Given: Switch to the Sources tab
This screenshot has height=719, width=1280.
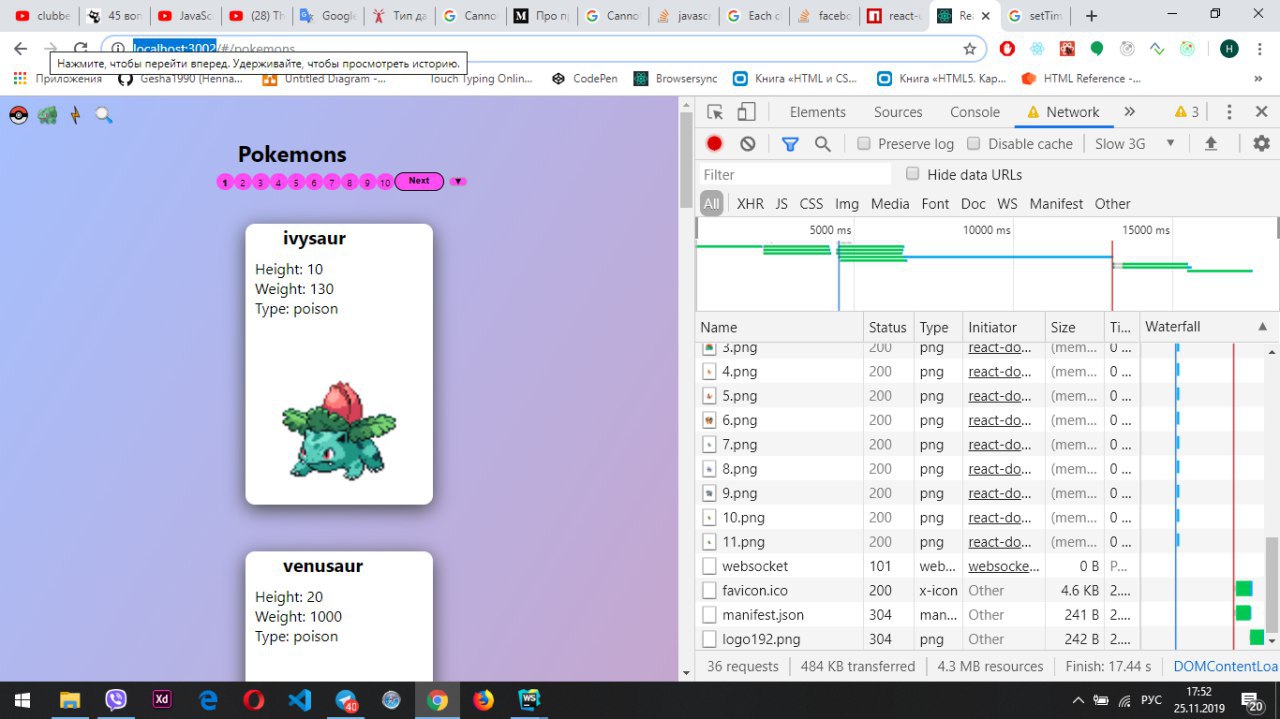Looking at the screenshot, I should pos(898,112).
